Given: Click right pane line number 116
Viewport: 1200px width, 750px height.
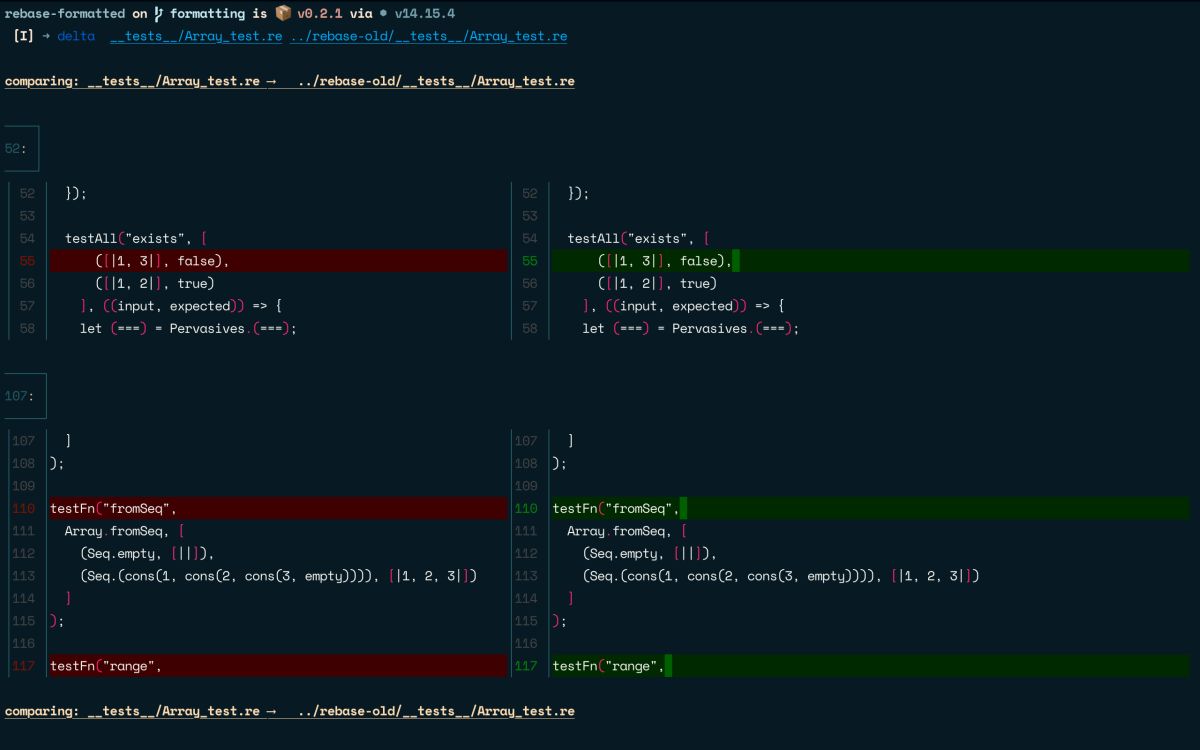Looking at the screenshot, I should [x=525, y=643].
